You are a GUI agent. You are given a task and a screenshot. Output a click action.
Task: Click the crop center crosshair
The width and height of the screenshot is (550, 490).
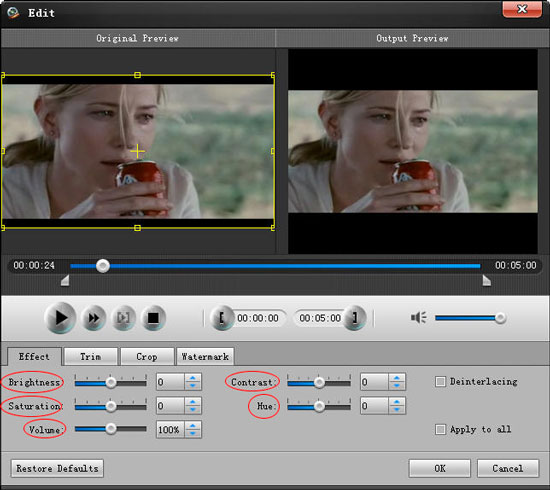click(x=138, y=151)
